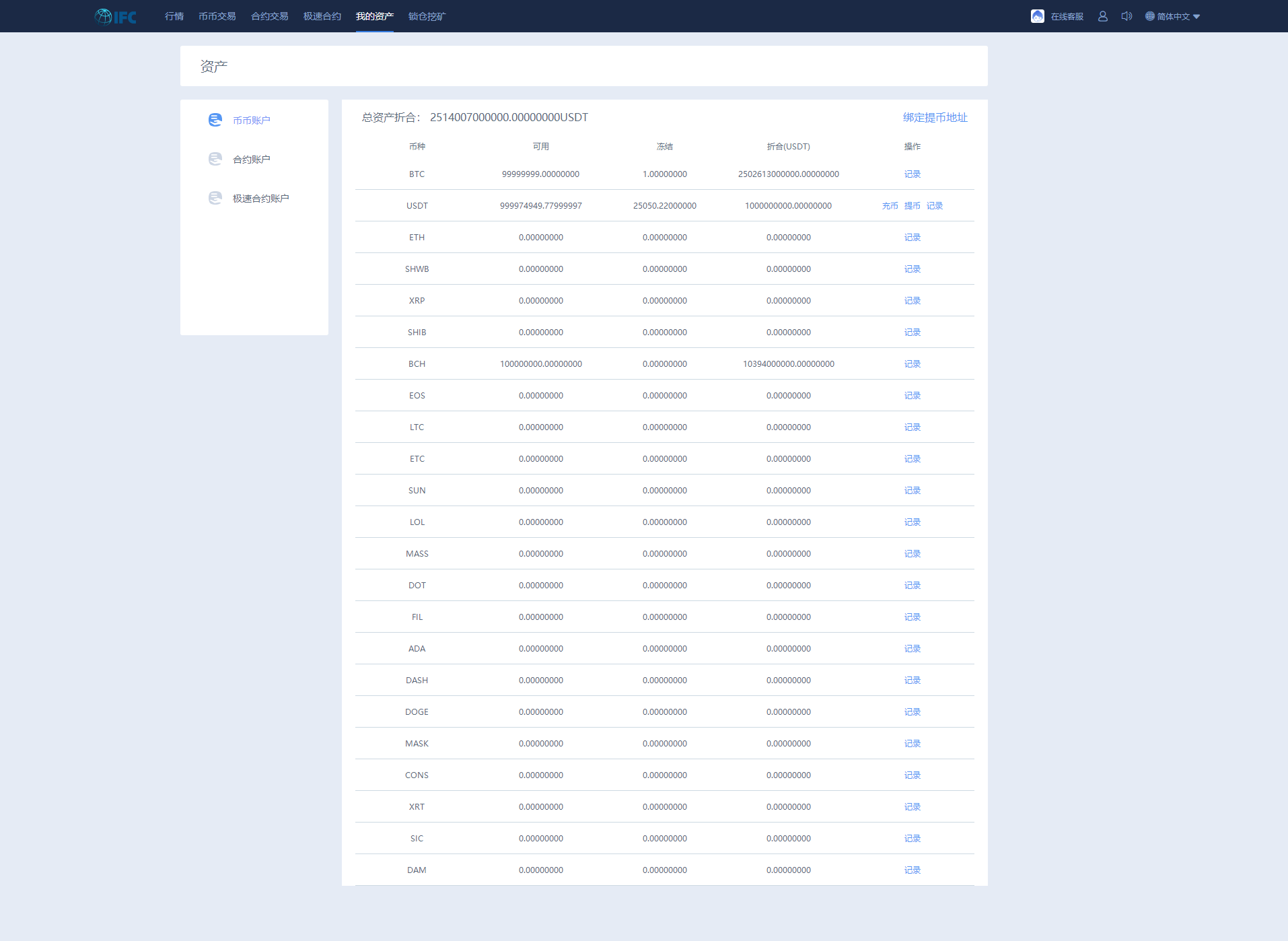
Task: Click the 币种 column header
Action: 417,146
